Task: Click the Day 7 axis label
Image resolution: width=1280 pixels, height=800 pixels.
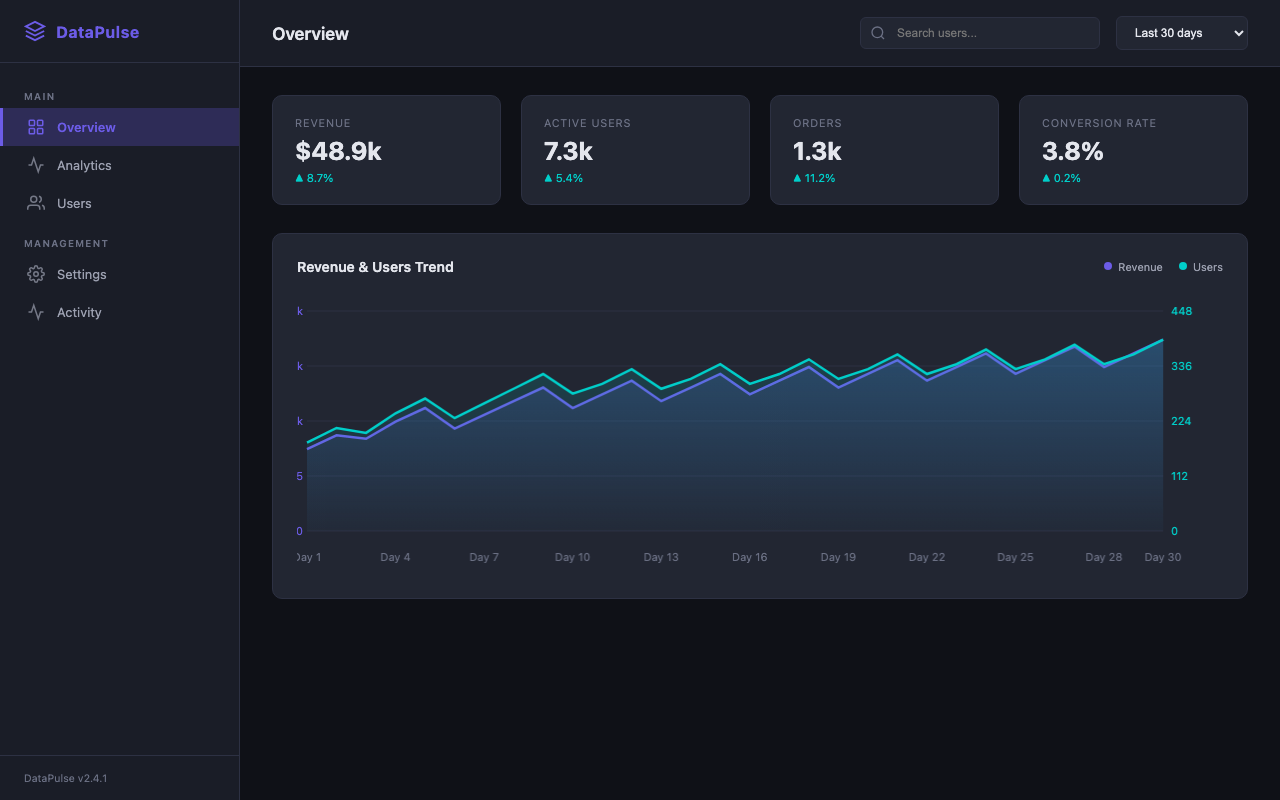Action: tap(484, 557)
